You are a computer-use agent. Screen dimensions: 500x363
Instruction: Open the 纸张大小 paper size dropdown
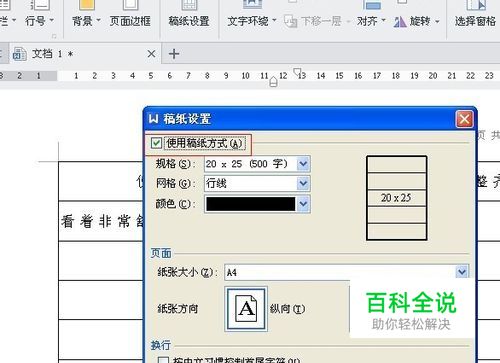click(x=462, y=272)
